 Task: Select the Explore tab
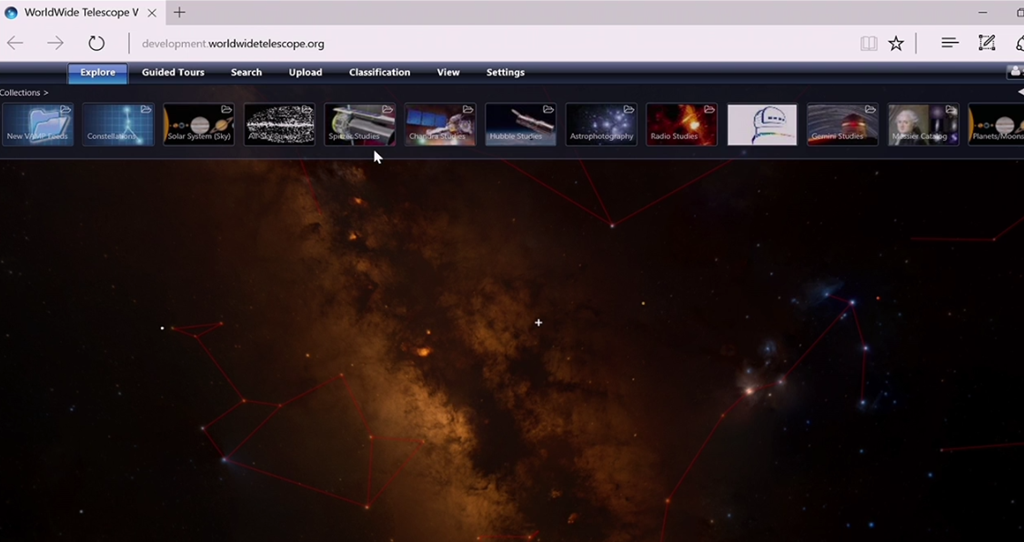click(x=98, y=72)
